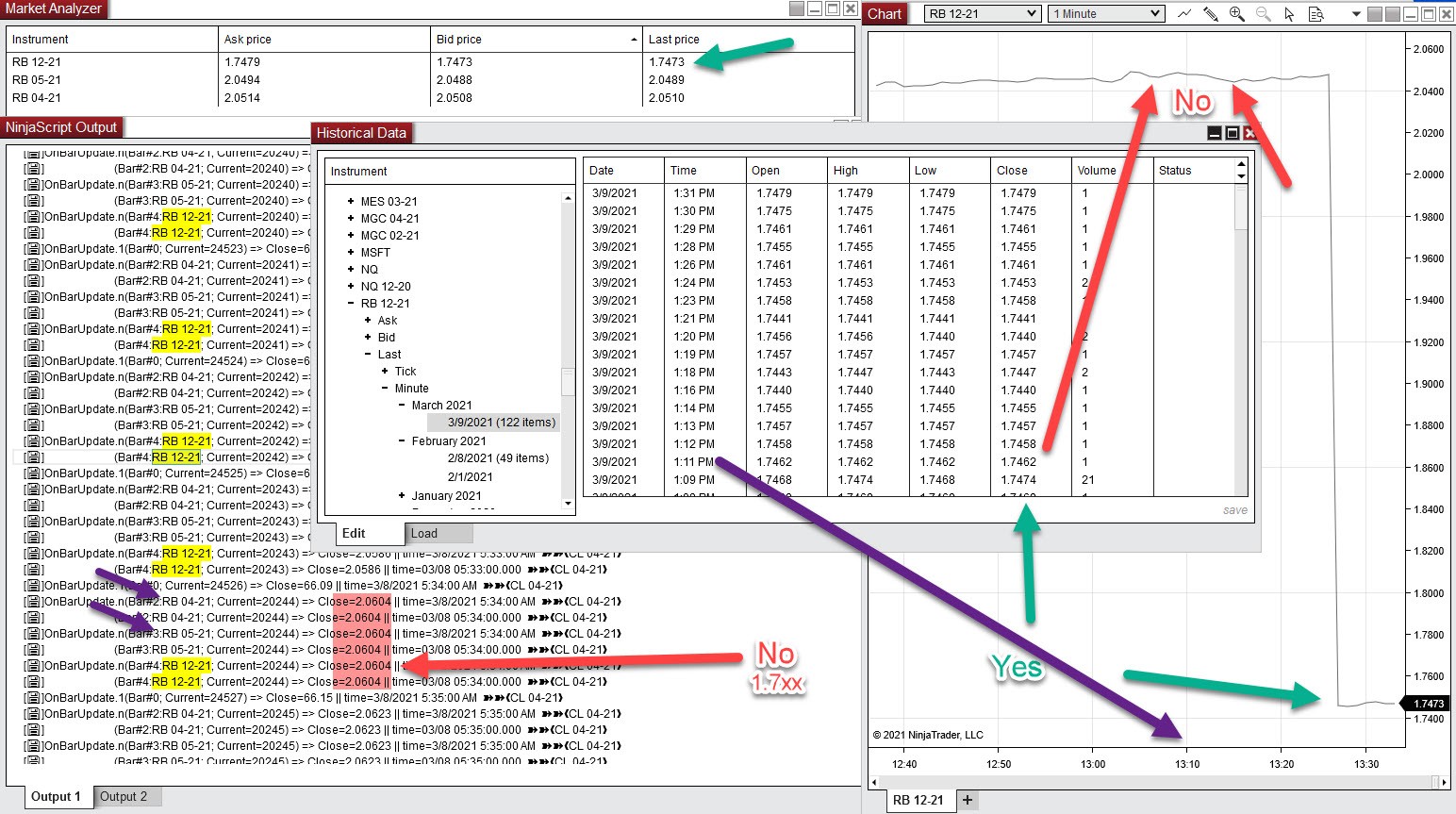Add a new chart tab with plus button
This screenshot has height=814, width=1456.
[x=968, y=800]
